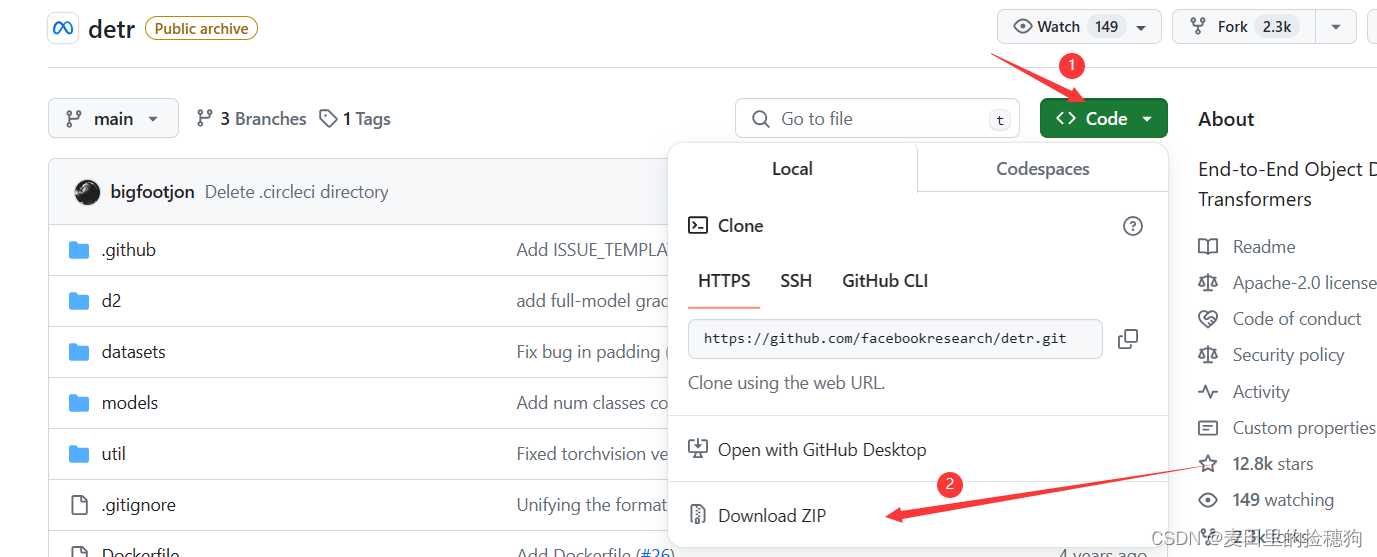The width and height of the screenshot is (1377, 557).
Task: Select the HTTPS clone tab
Action: 724,281
